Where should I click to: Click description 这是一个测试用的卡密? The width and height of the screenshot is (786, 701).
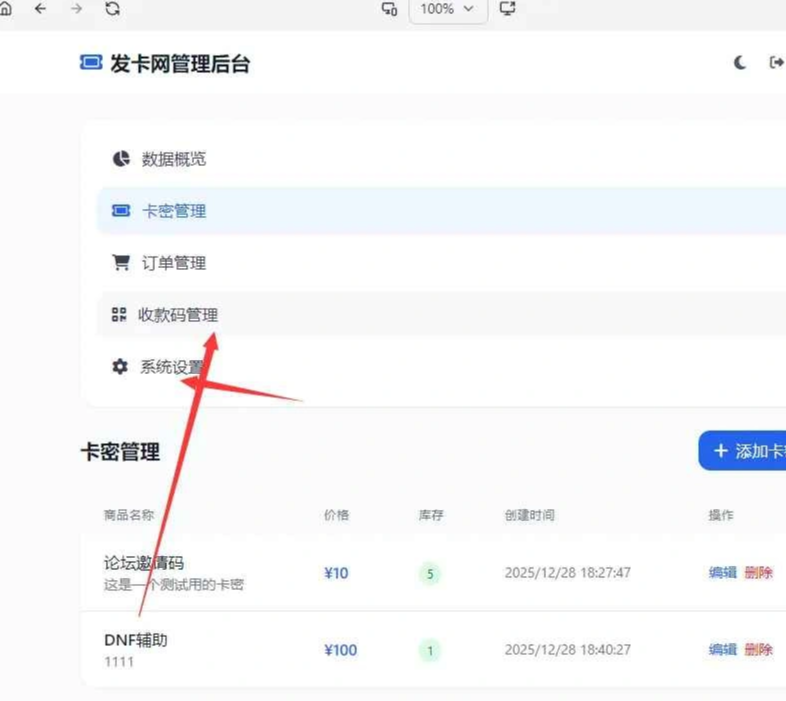(173, 584)
